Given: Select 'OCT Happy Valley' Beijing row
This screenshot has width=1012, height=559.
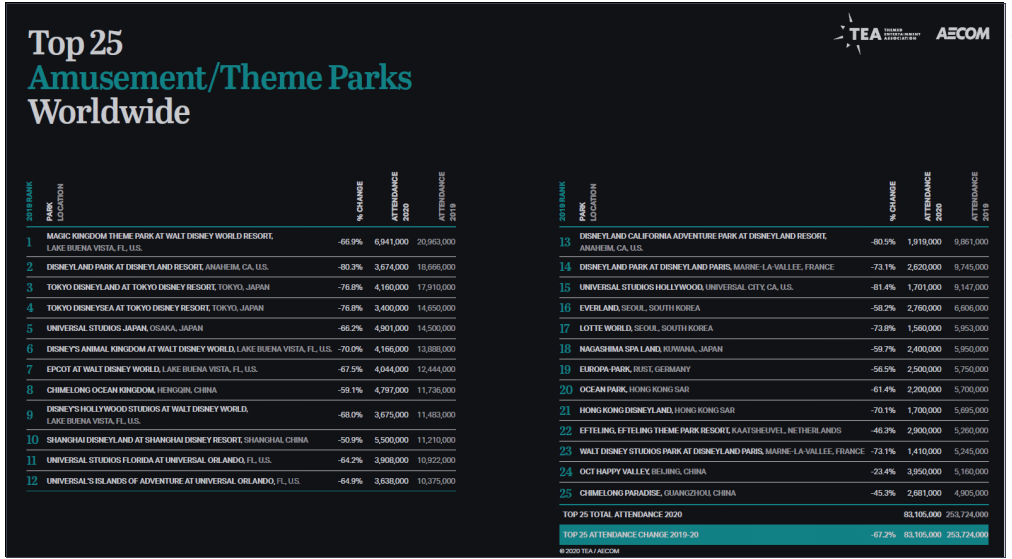Looking at the screenshot, I should 643,471.
